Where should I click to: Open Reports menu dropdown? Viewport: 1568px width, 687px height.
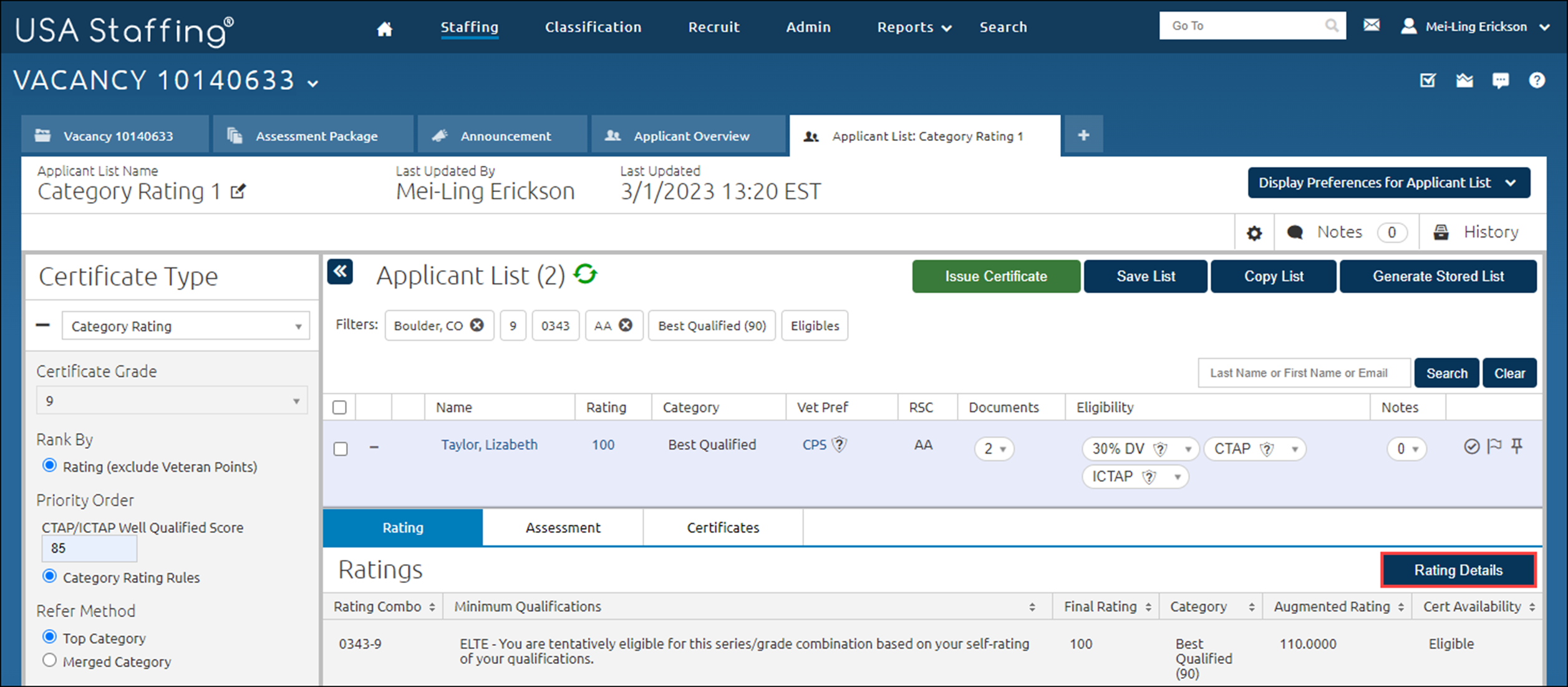coord(914,27)
